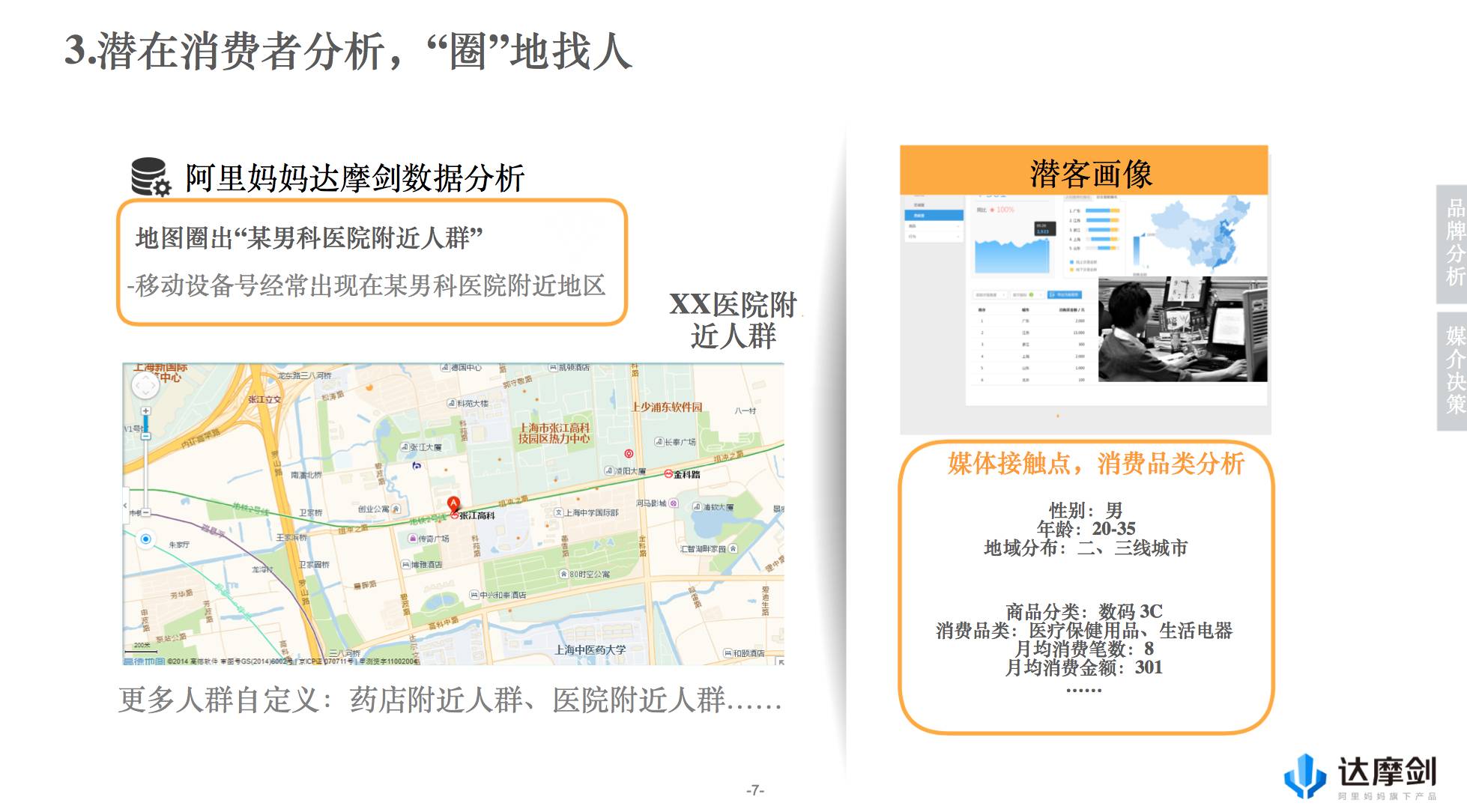Click the heading 媒体接触点，消费品类分析
Viewport: 1467px width, 812px height.
click(1095, 464)
